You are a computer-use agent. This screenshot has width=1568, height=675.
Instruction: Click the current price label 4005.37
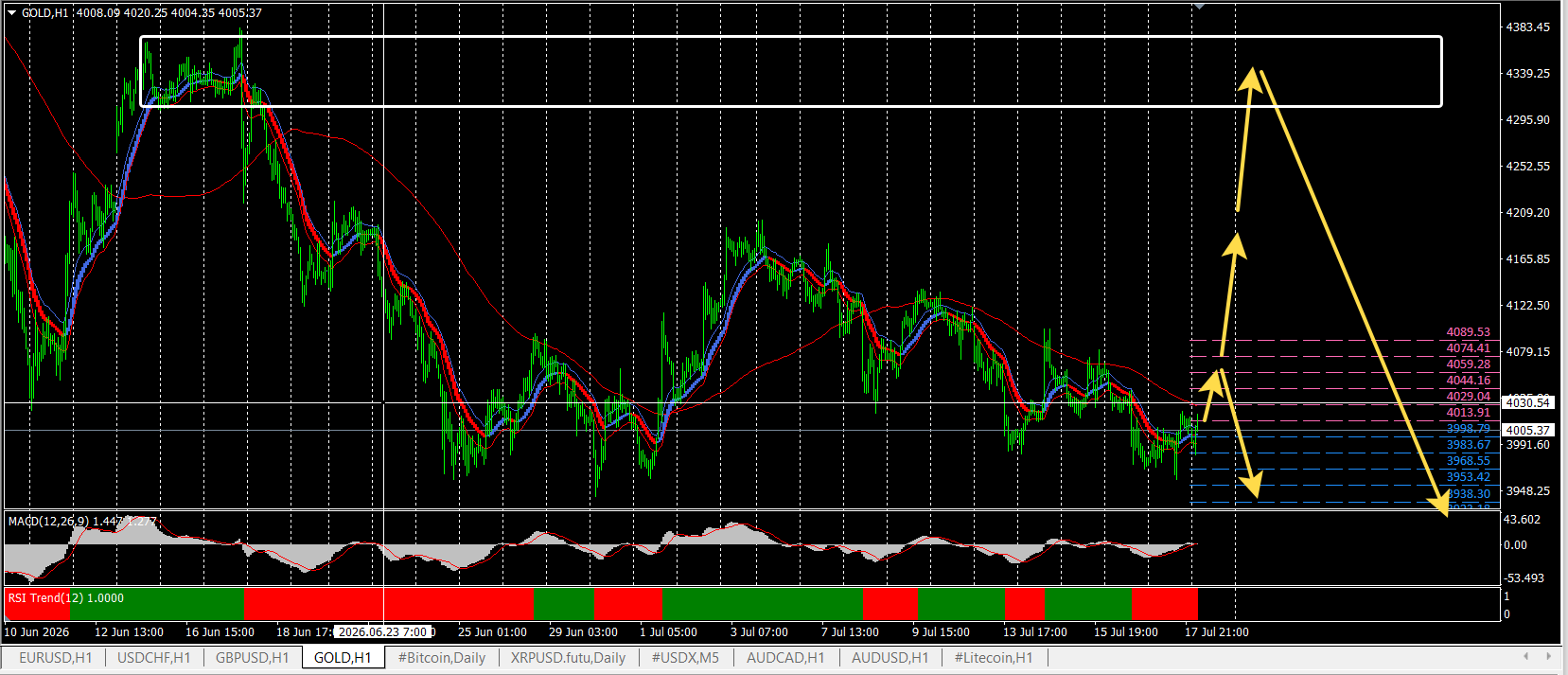(1528, 431)
